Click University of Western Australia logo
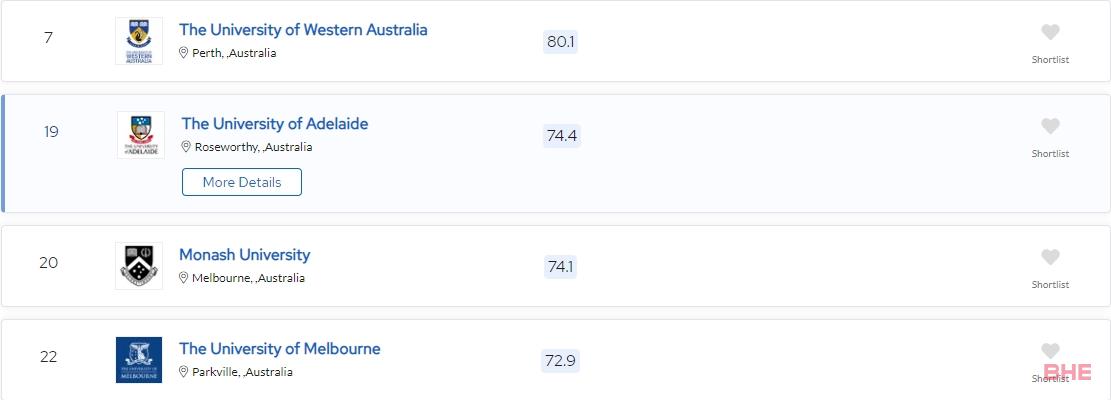This screenshot has width=1111, height=400. coord(139,41)
